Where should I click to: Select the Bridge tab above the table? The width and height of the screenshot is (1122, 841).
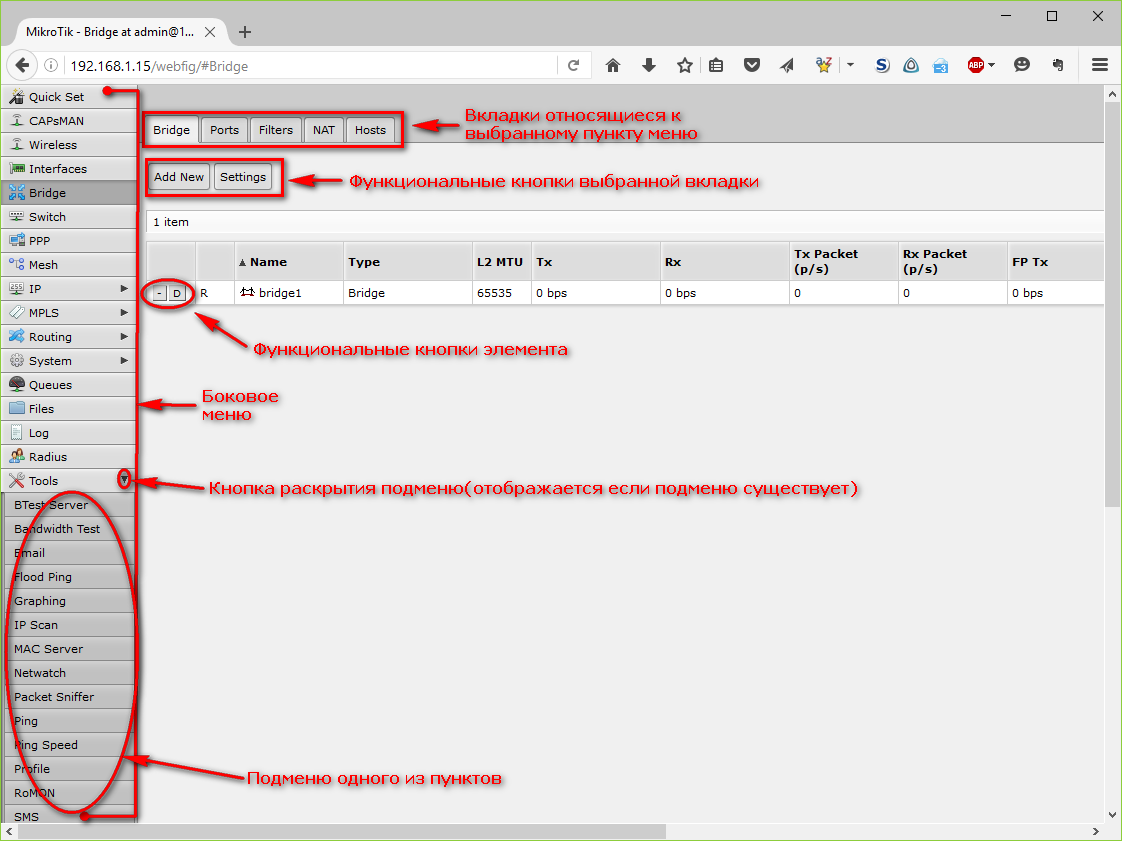coord(171,130)
